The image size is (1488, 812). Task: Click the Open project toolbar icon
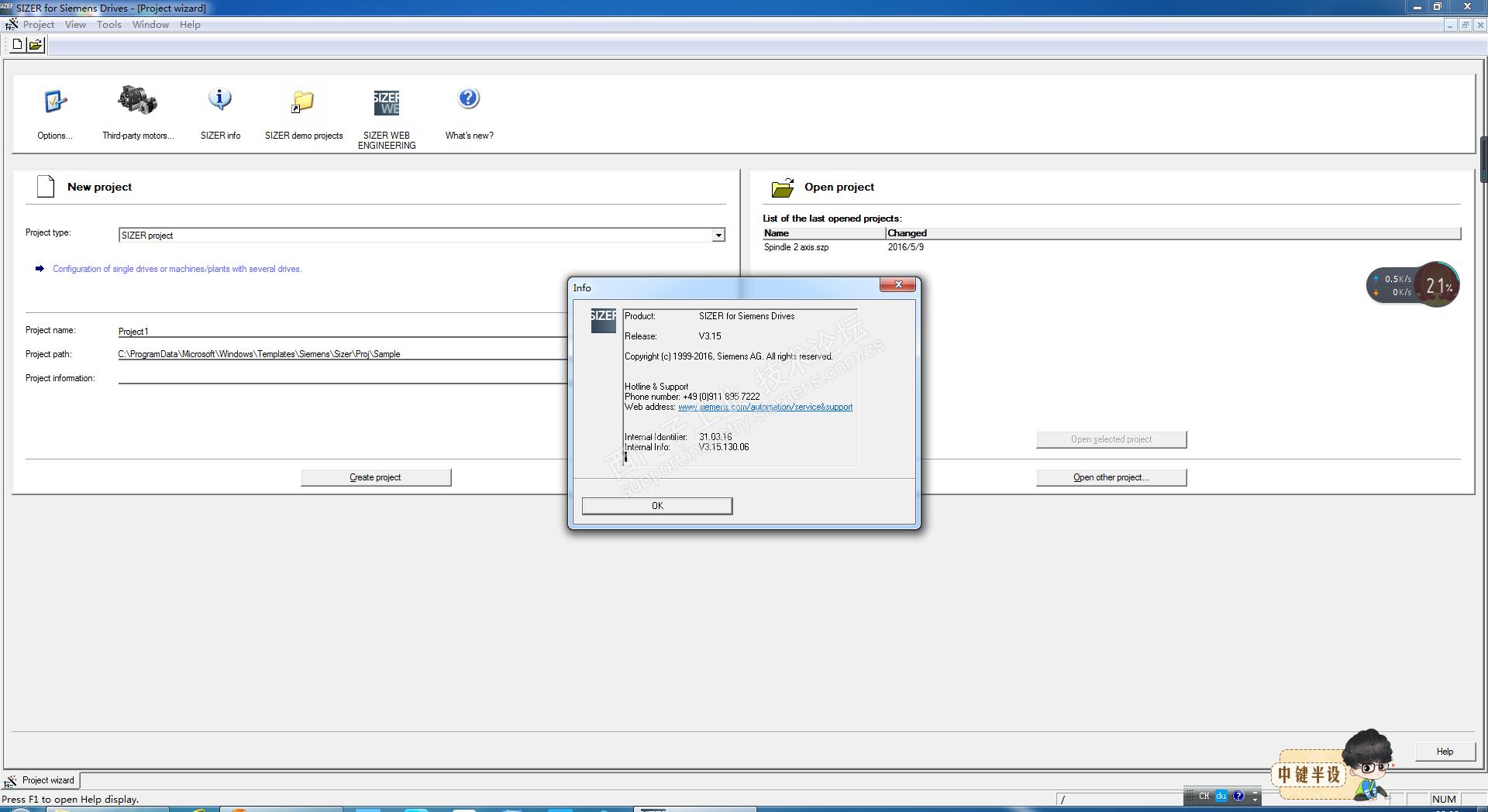(36, 45)
